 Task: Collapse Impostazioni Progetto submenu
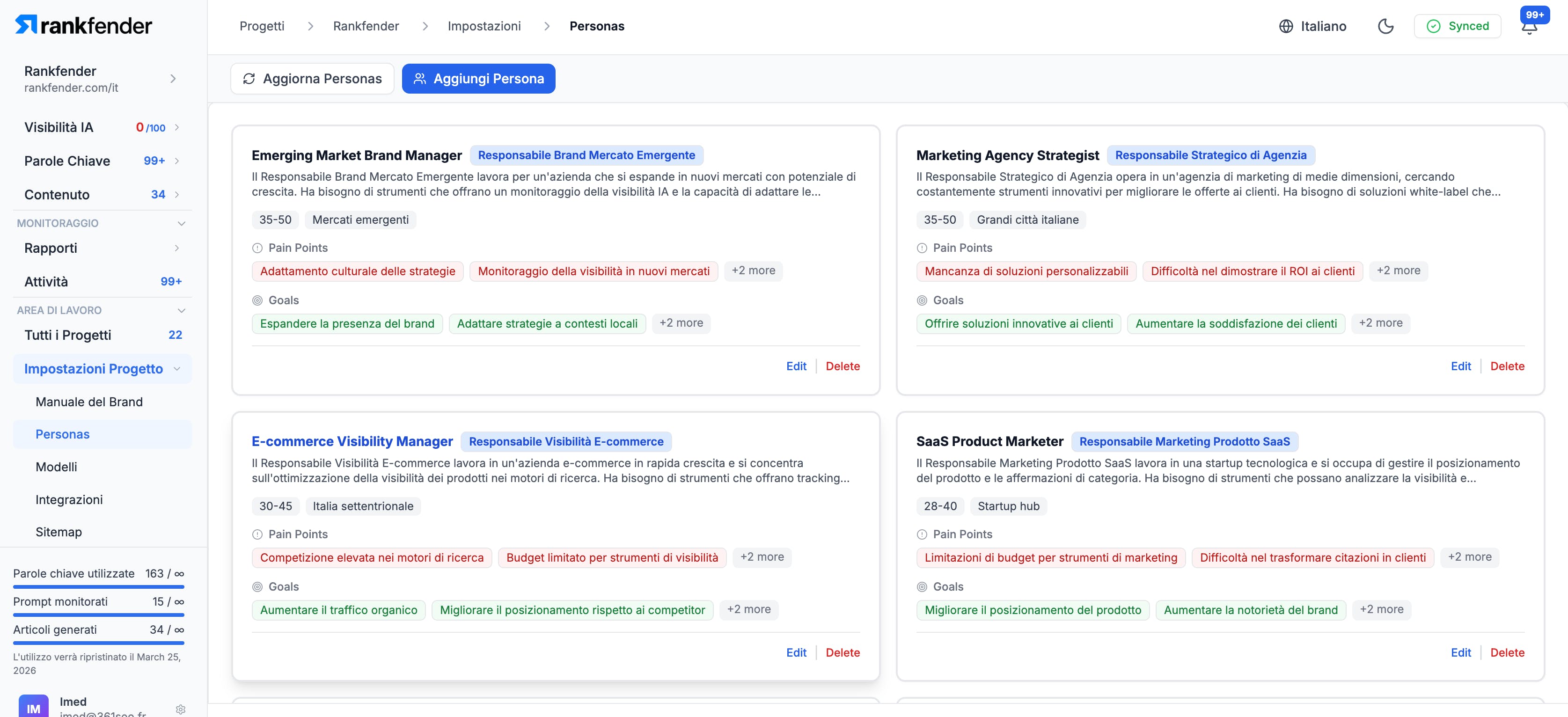(177, 369)
